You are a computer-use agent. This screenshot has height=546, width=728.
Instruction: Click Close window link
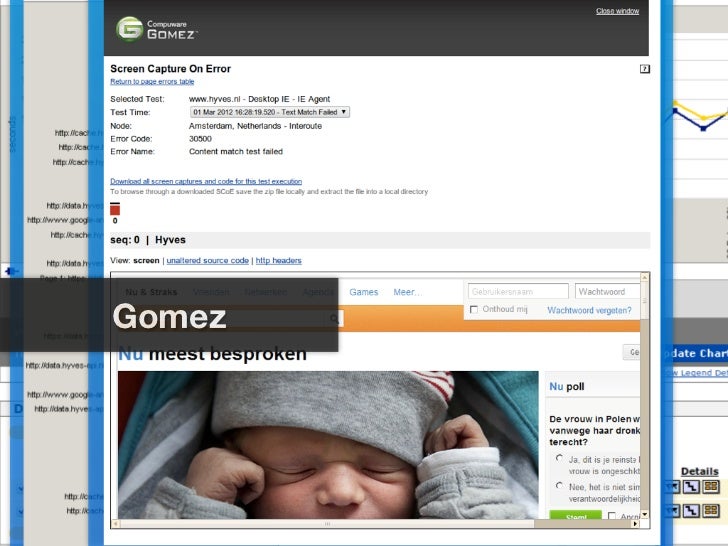click(618, 11)
